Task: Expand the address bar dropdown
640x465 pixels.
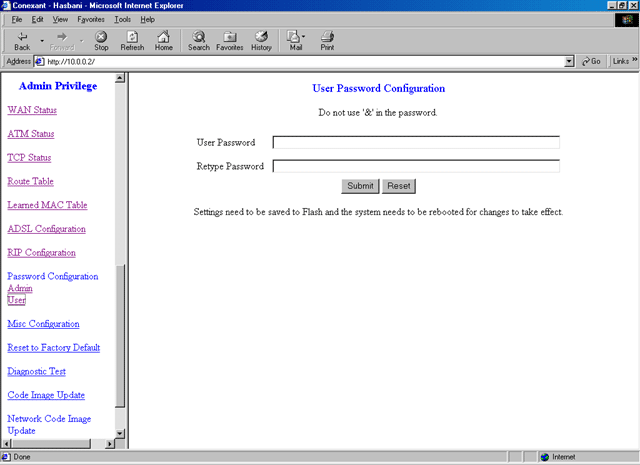Action: pyautogui.click(x=569, y=62)
